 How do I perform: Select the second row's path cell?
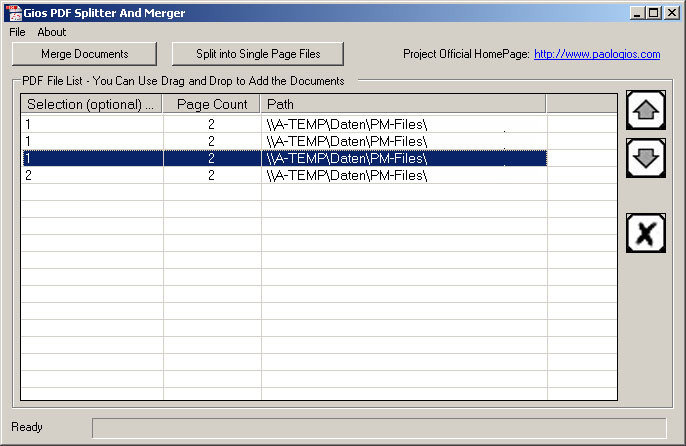click(404, 141)
